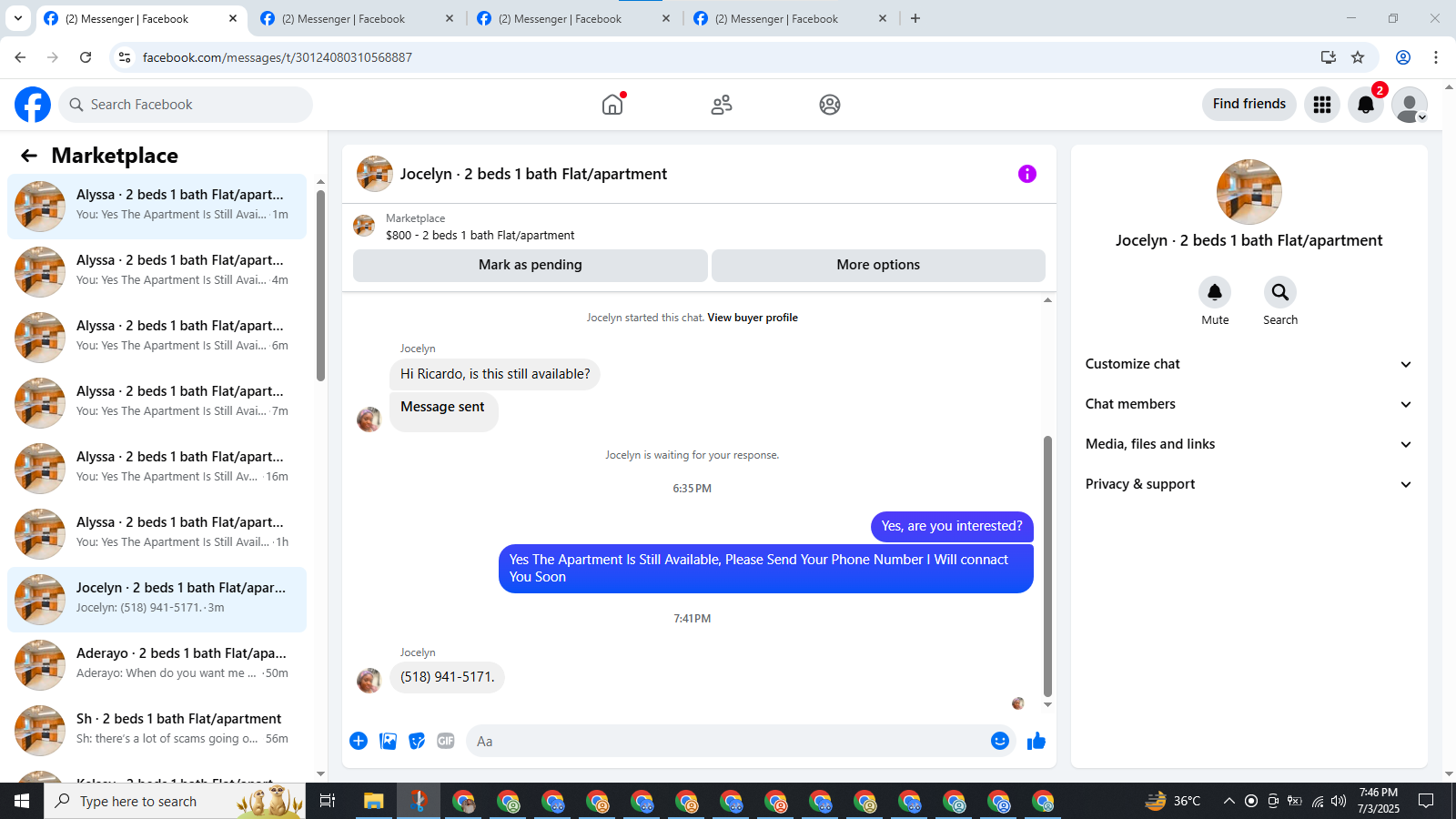Open Alyssa chat from 4m ago

click(157, 271)
